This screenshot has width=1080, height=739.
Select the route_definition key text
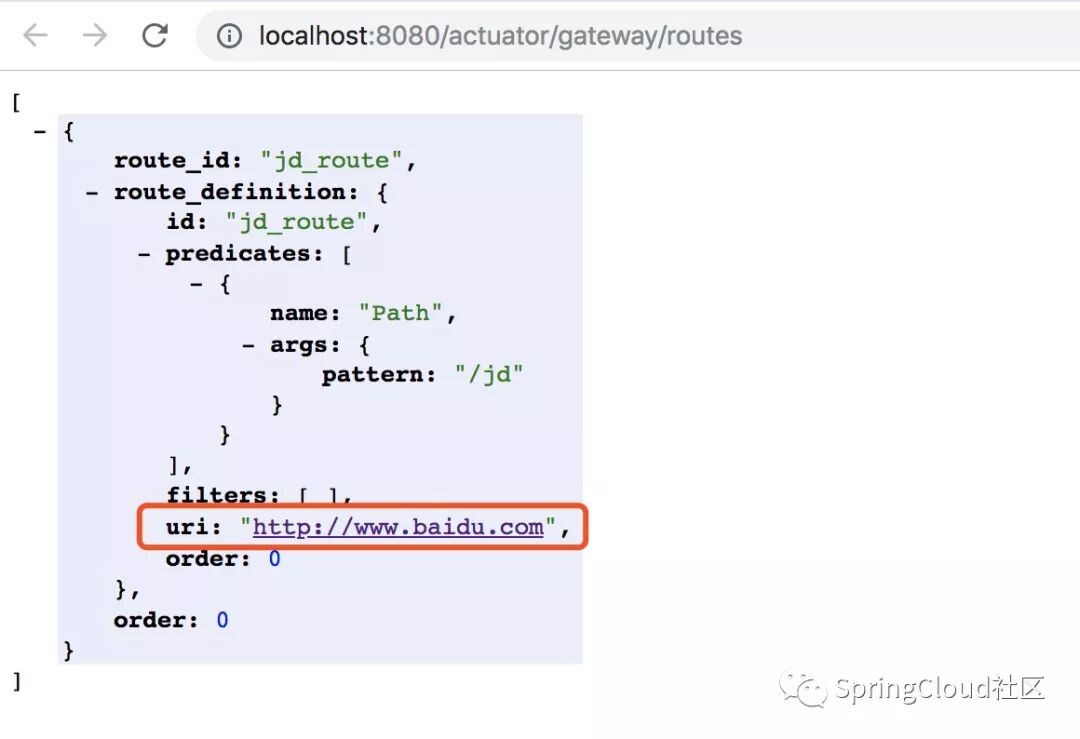pos(229,191)
